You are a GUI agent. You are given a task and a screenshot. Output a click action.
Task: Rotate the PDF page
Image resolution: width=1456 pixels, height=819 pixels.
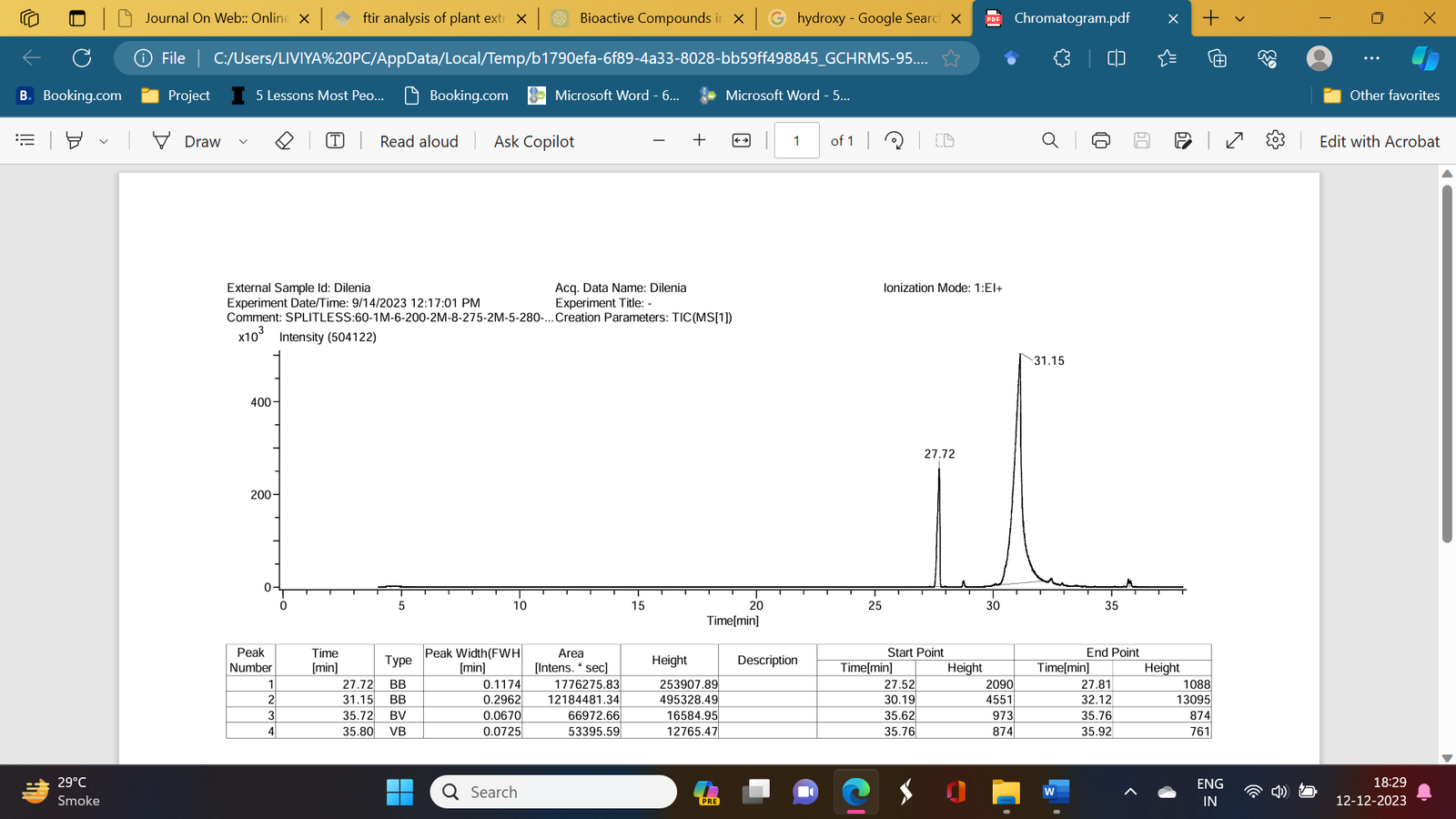pos(895,140)
